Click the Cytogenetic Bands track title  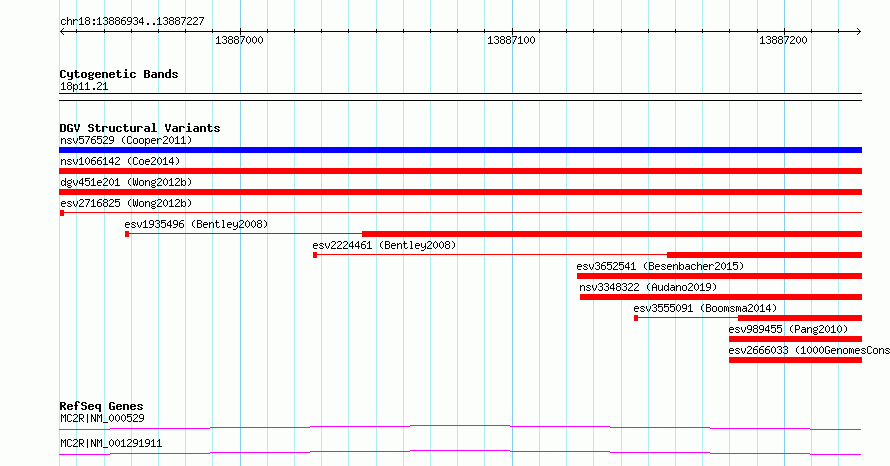(x=119, y=74)
